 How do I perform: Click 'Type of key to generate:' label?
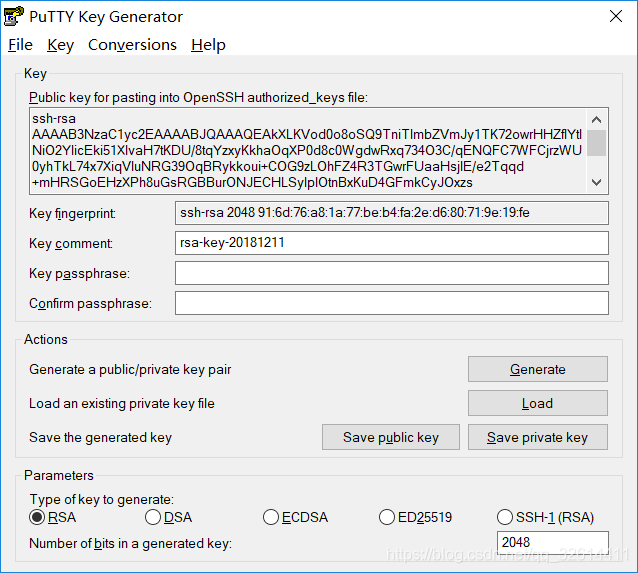pos(102,499)
